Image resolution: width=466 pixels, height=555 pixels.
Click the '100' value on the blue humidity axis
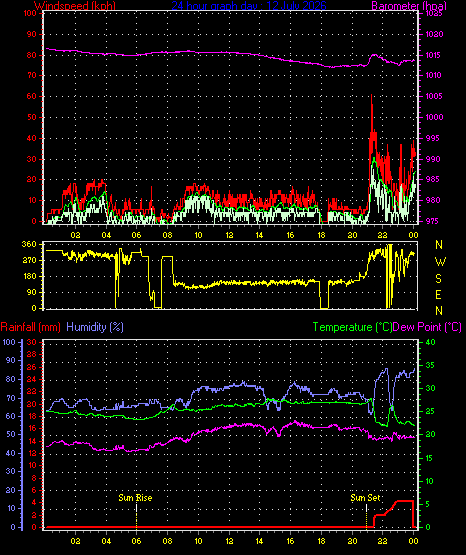[x=10, y=342]
